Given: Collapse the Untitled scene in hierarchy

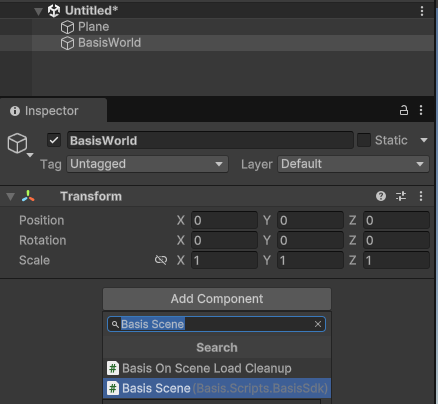Looking at the screenshot, I should pos(39,11).
